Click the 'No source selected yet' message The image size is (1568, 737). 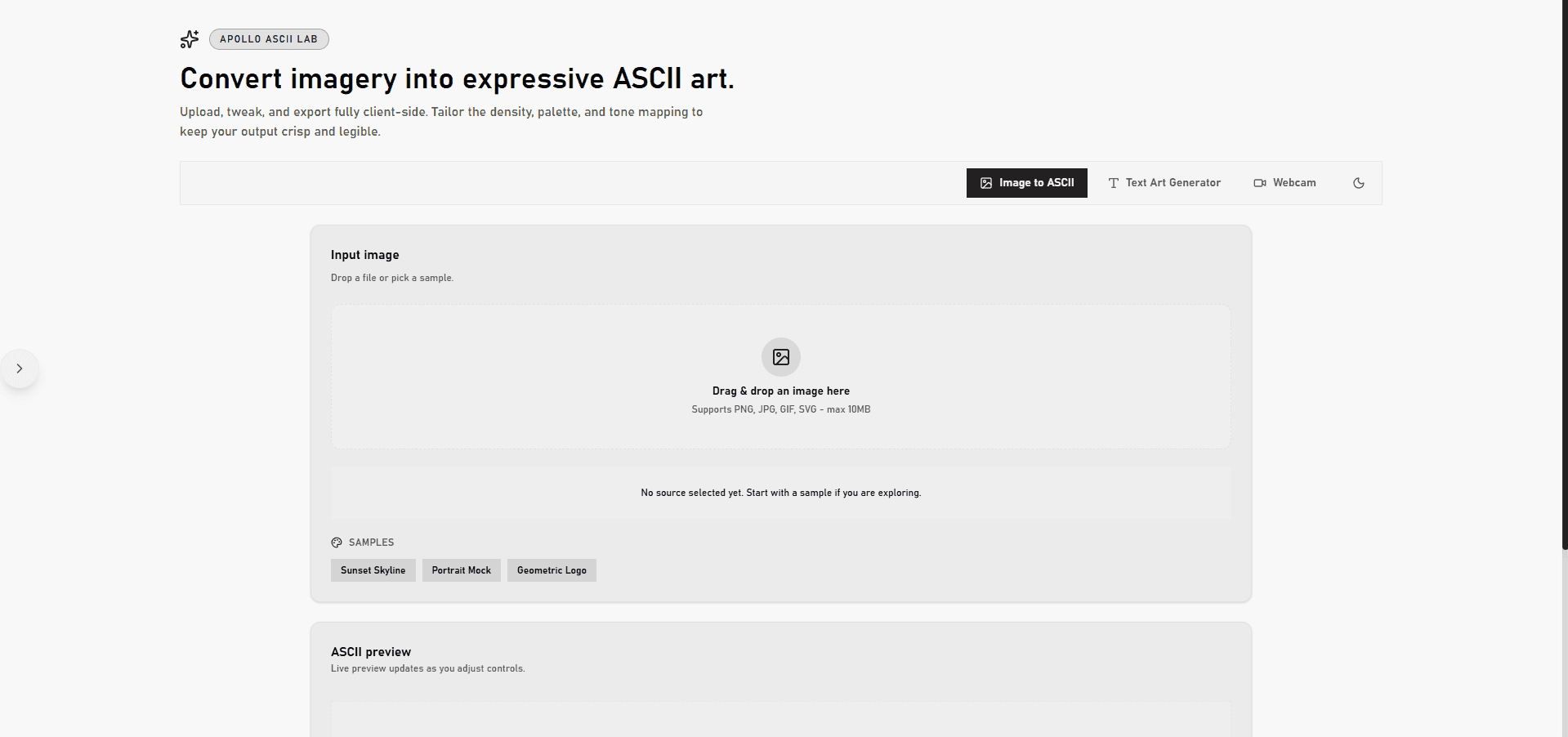click(780, 493)
